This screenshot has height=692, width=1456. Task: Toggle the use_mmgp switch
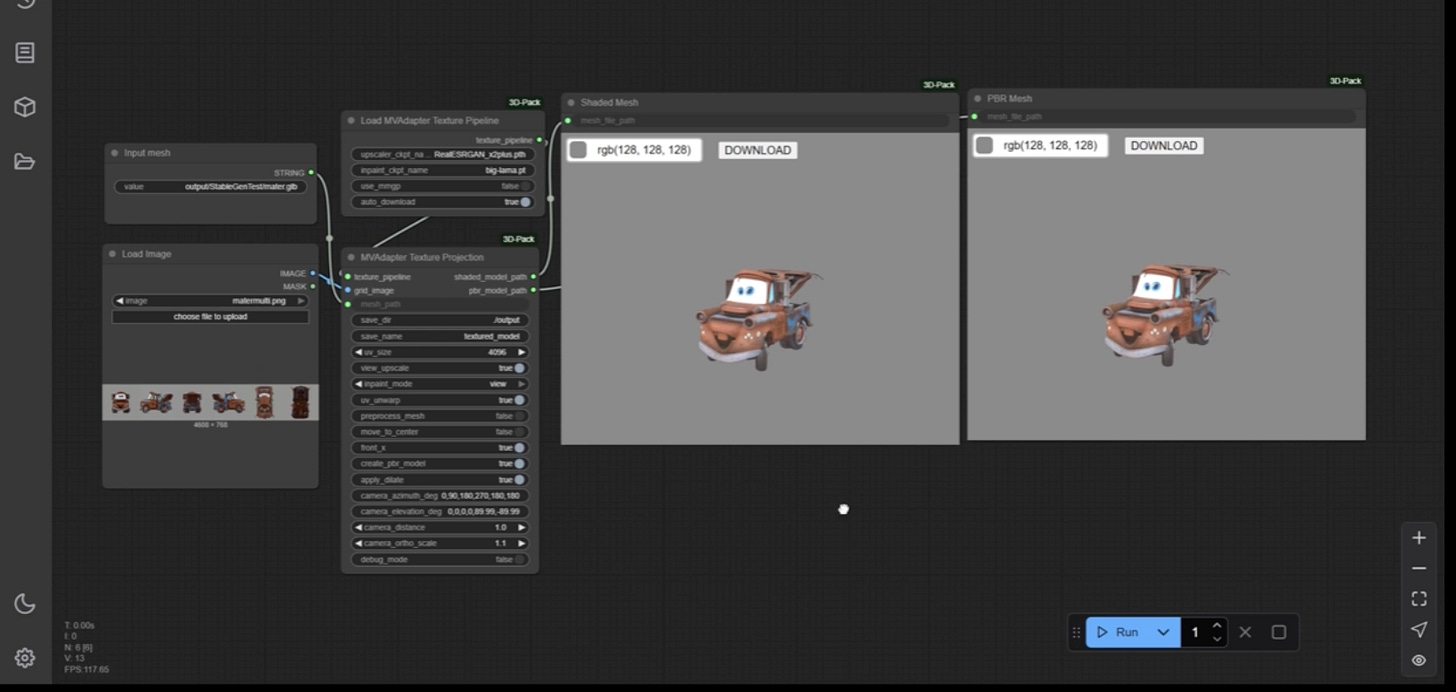526,186
